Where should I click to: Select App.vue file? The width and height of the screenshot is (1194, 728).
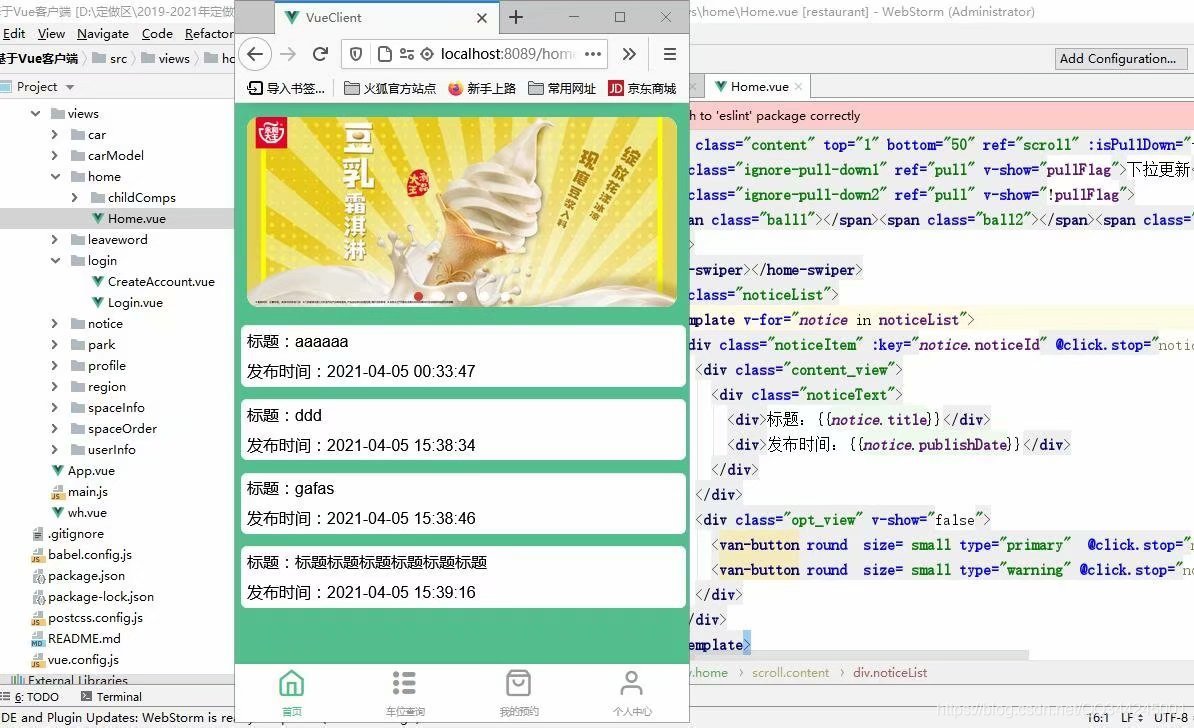click(83, 471)
